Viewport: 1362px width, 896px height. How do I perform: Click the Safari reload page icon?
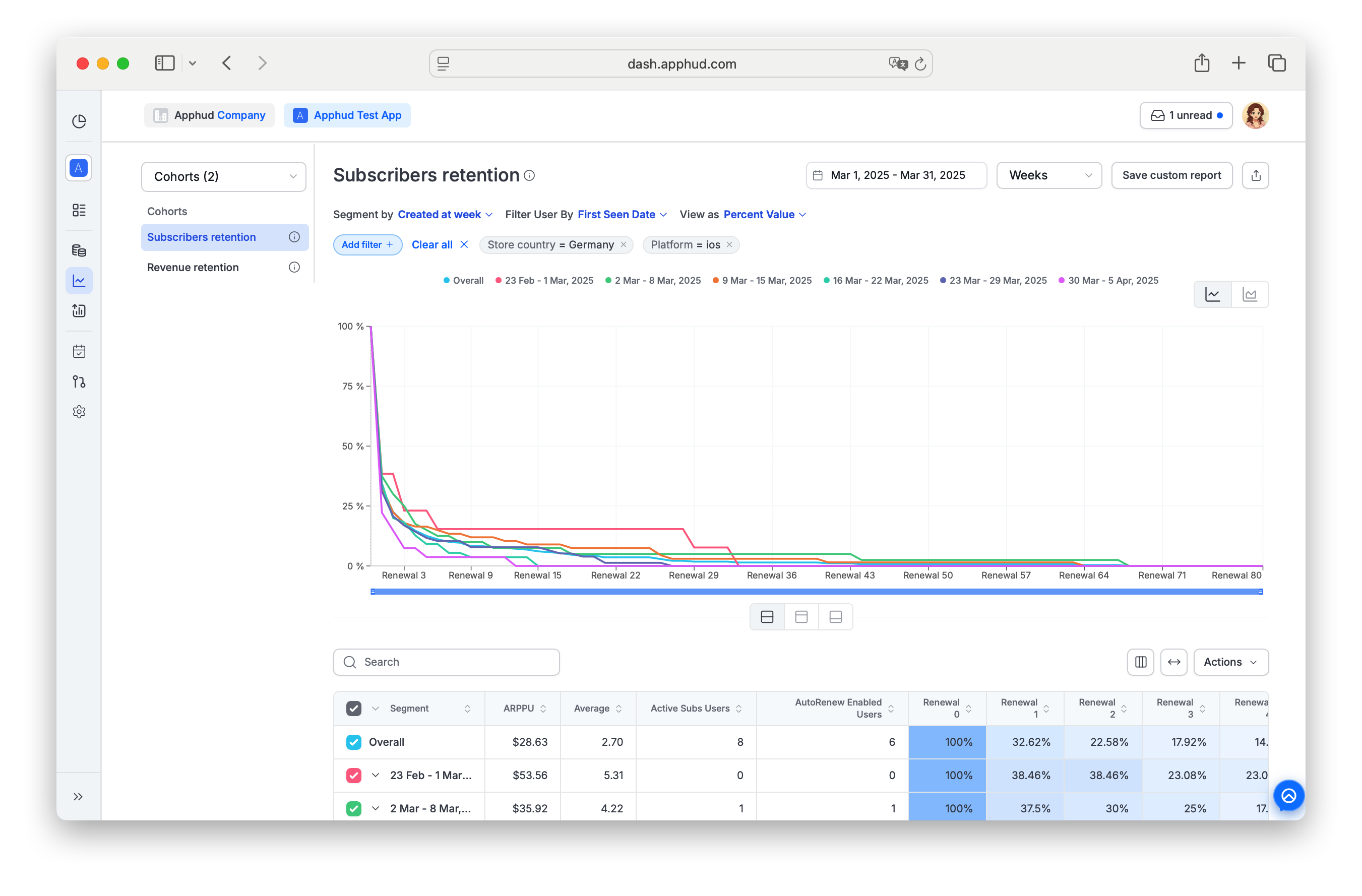(x=920, y=63)
